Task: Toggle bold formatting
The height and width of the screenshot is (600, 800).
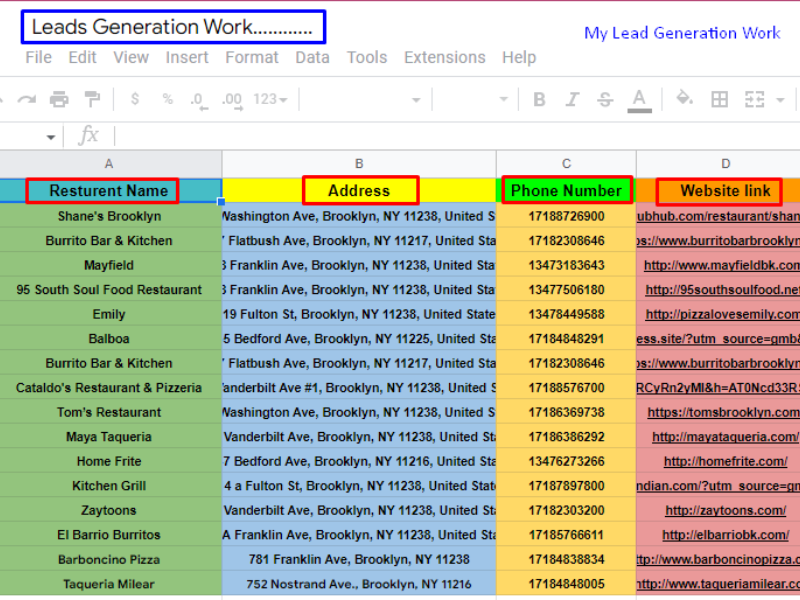Action: (x=539, y=99)
